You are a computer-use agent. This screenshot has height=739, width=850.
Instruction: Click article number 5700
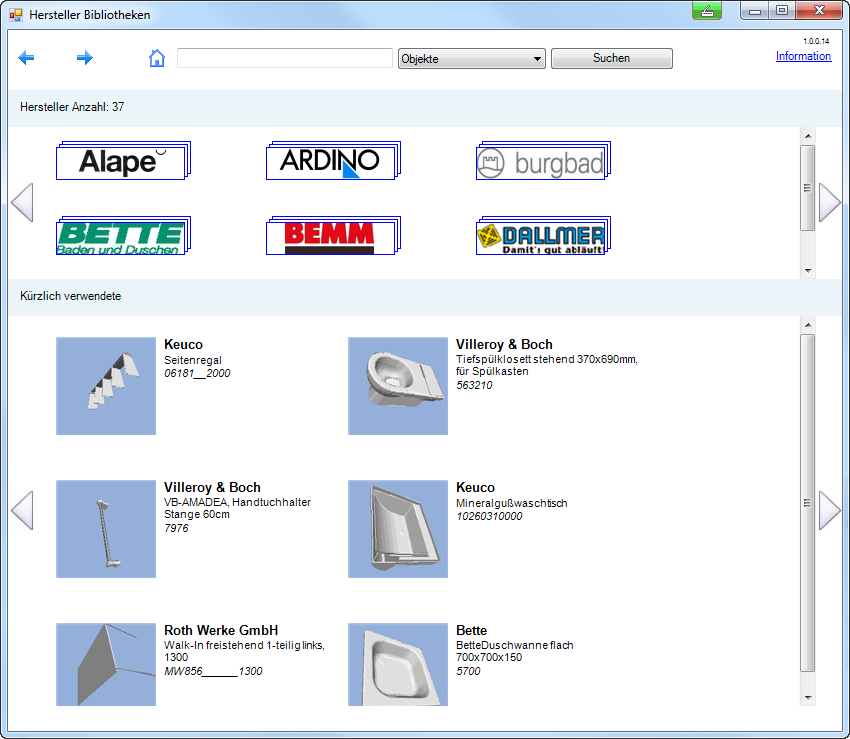coord(468,671)
